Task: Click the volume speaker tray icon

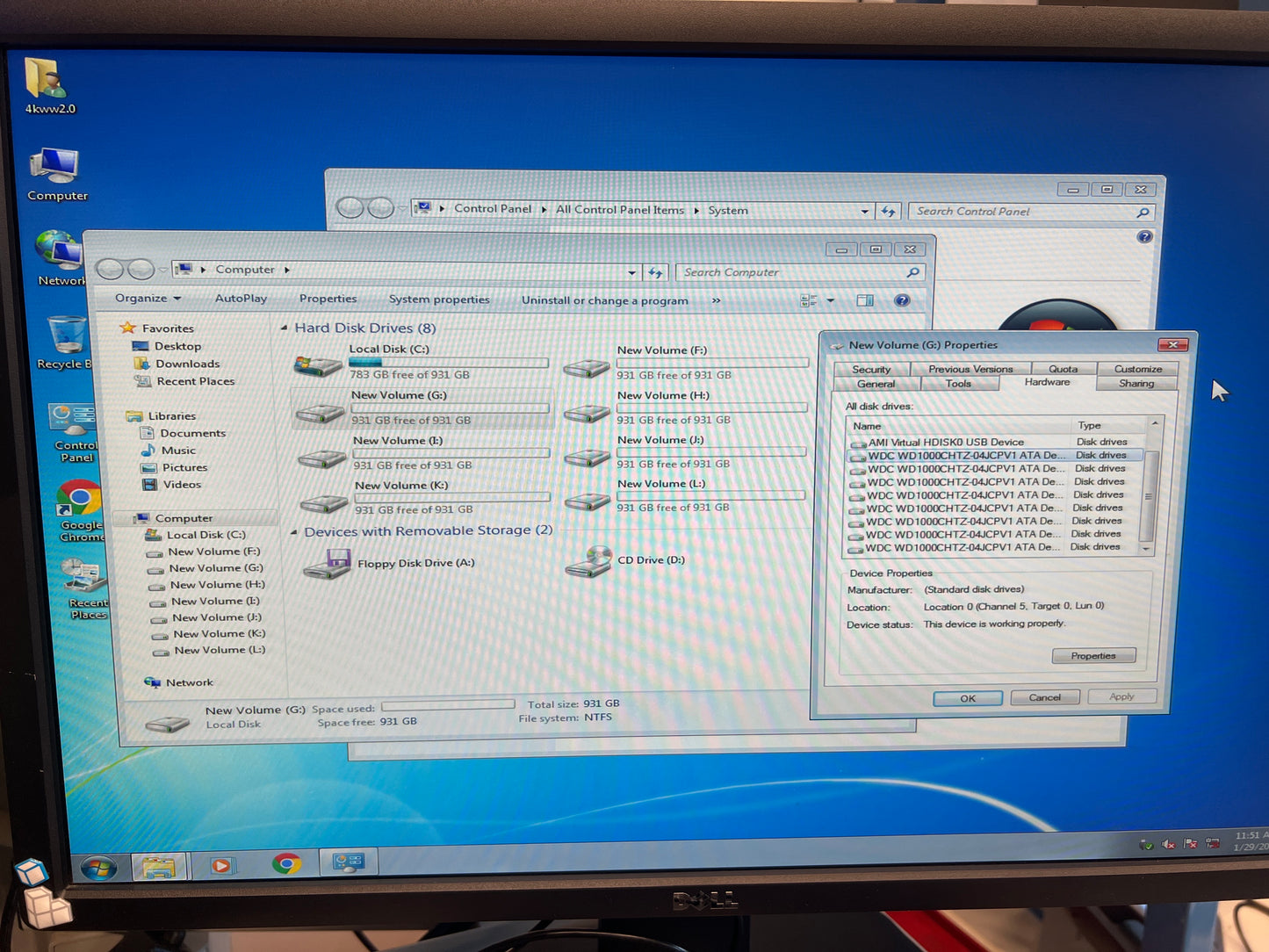Action: tap(1167, 844)
